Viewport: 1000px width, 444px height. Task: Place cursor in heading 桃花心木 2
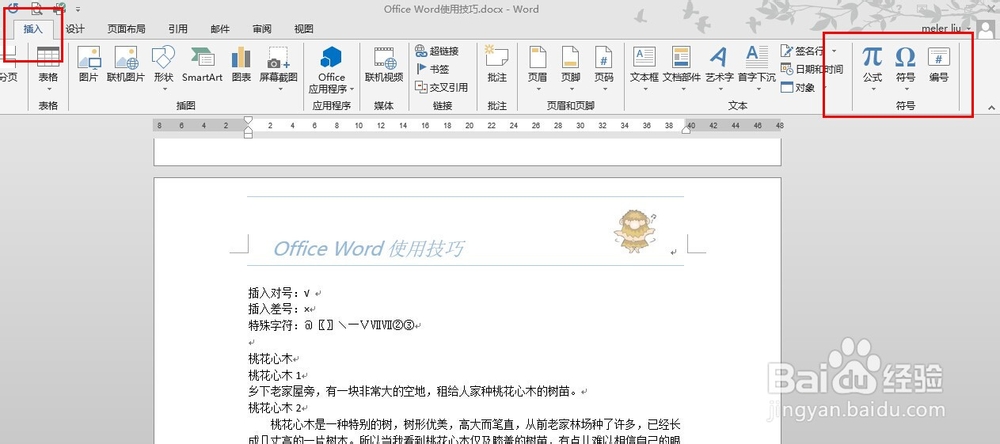pos(274,407)
